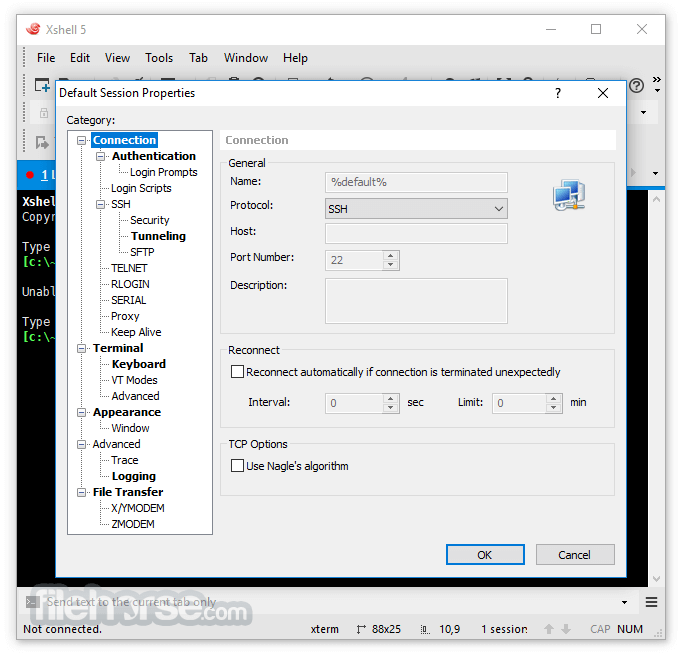Select ZMODEM in category tree

133,524
